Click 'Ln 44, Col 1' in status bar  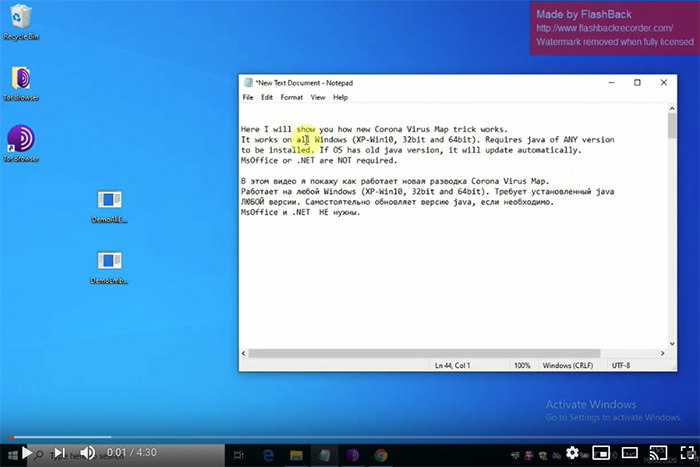click(x=452, y=365)
